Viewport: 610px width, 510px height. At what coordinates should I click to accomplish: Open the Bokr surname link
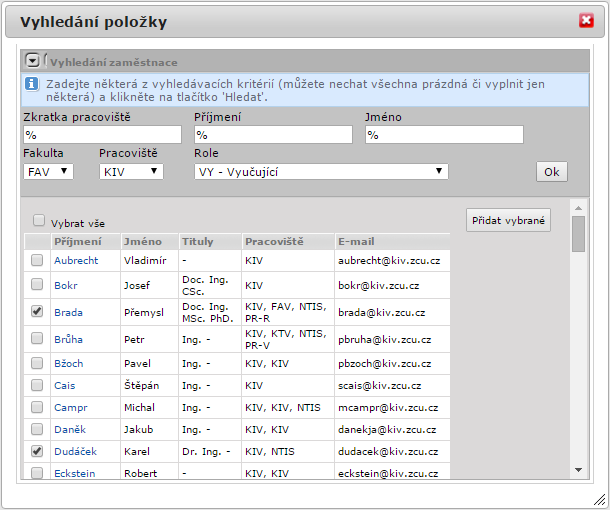[66, 285]
